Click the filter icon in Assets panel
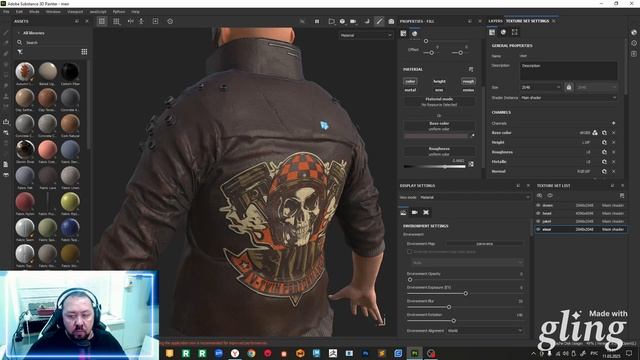Screen dimensions: 640x360 [20, 52]
